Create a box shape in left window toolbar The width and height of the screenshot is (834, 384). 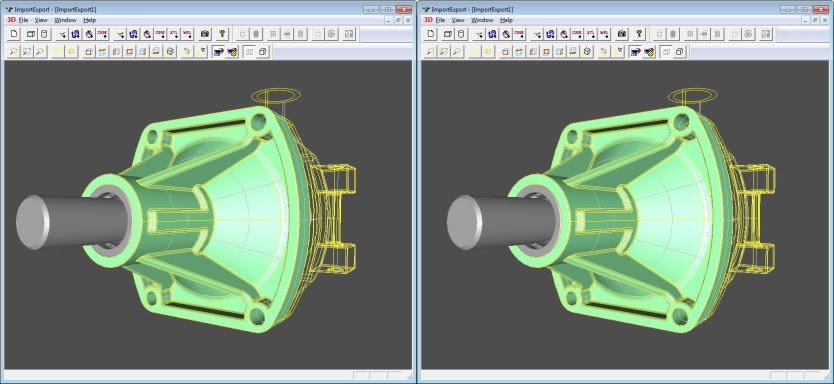(31, 34)
